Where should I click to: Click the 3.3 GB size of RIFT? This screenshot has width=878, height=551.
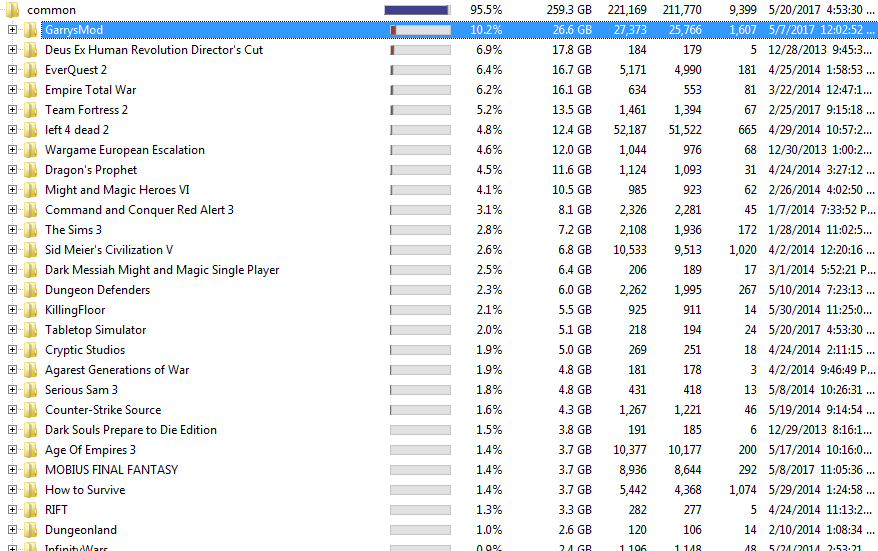tap(575, 510)
